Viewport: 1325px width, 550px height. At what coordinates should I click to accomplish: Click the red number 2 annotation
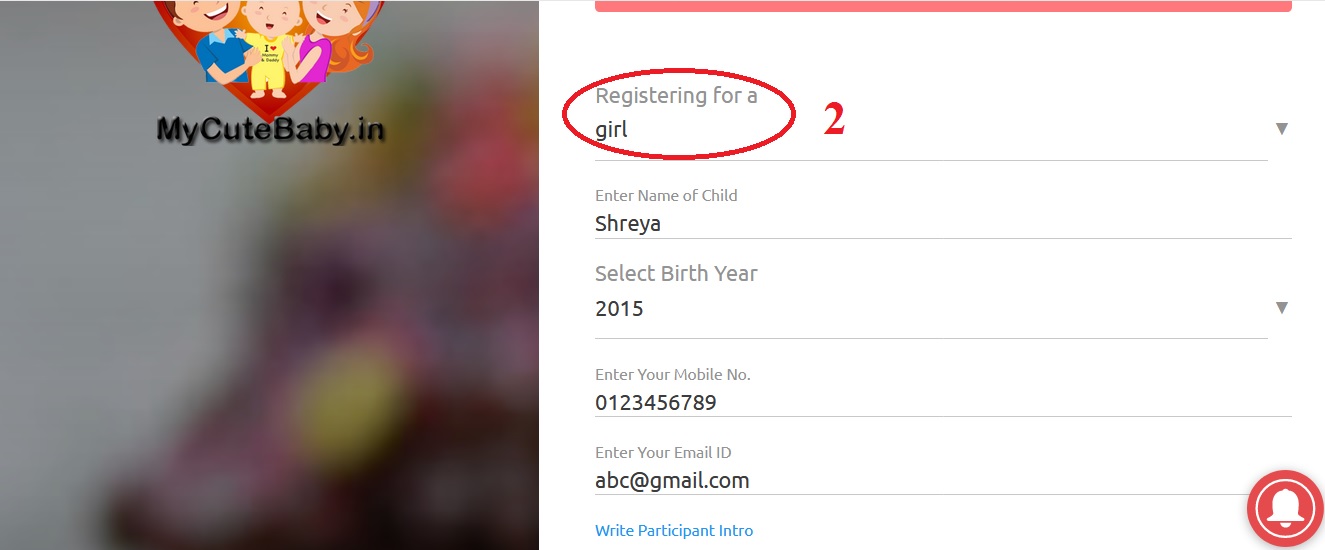click(x=834, y=120)
